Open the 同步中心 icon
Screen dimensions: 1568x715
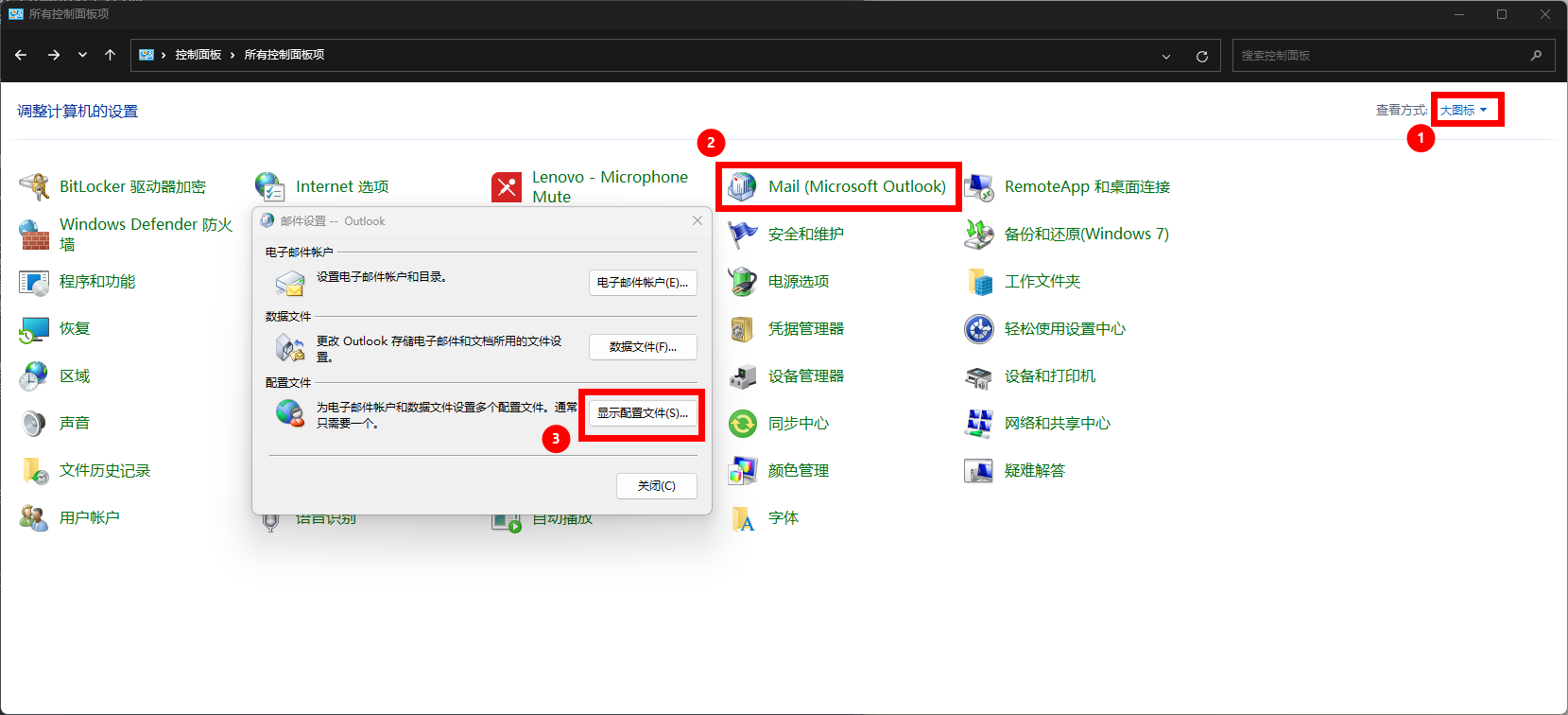pos(743,424)
